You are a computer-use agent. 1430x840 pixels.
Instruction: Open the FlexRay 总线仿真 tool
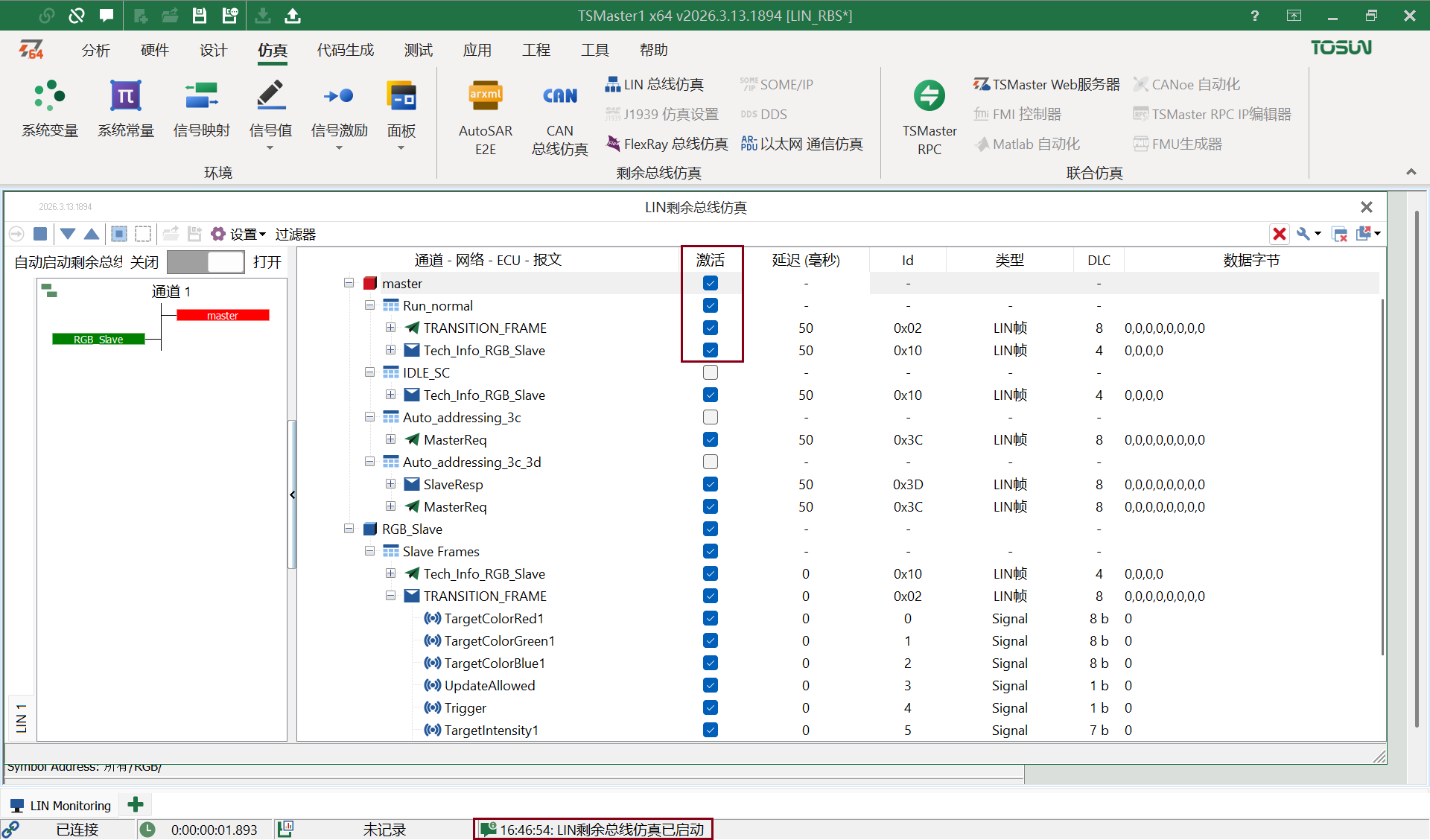point(667,144)
